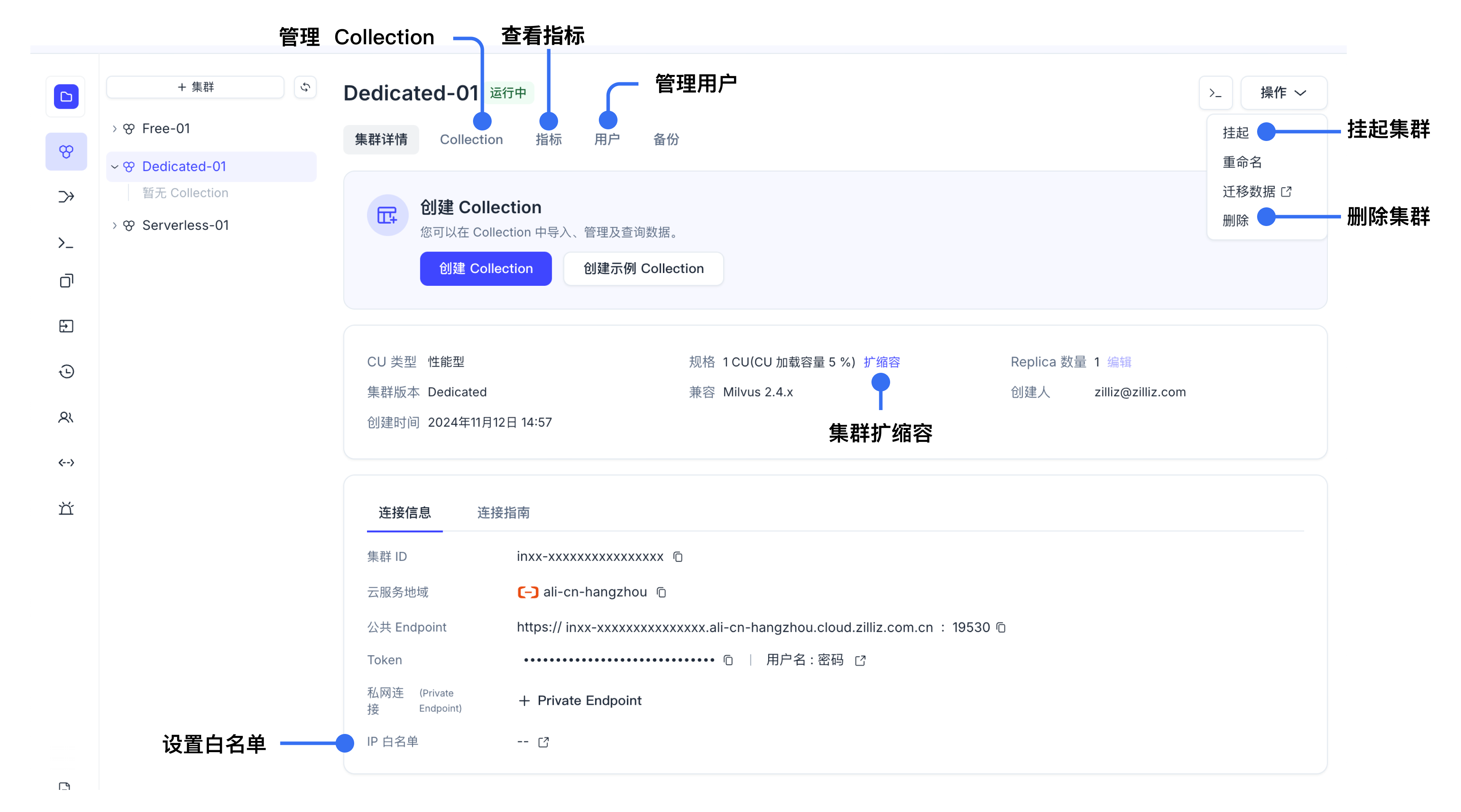Select Dedicated-01 in the cluster tree

pyautogui.click(x=184, y=167)
